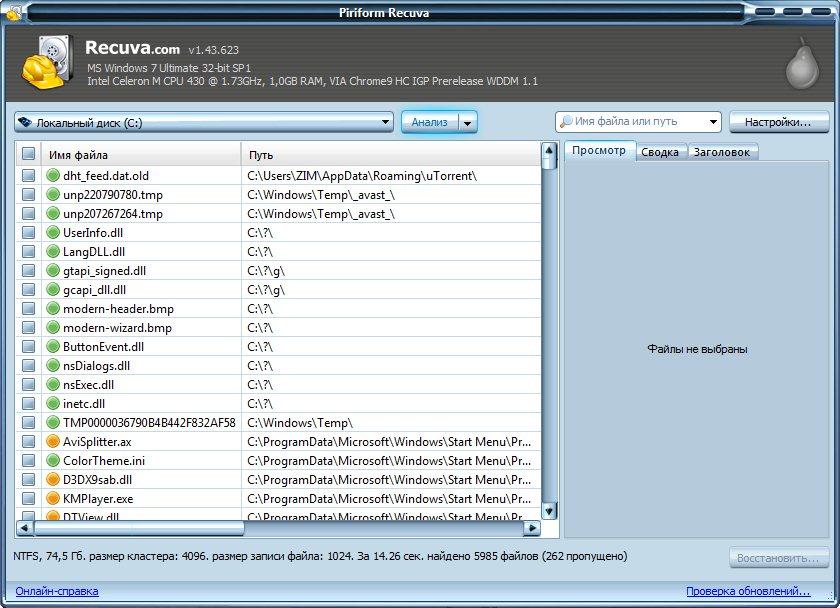840x608 pixels.
Task: Click the Восстановить... recover button
Action: [778, 558]
